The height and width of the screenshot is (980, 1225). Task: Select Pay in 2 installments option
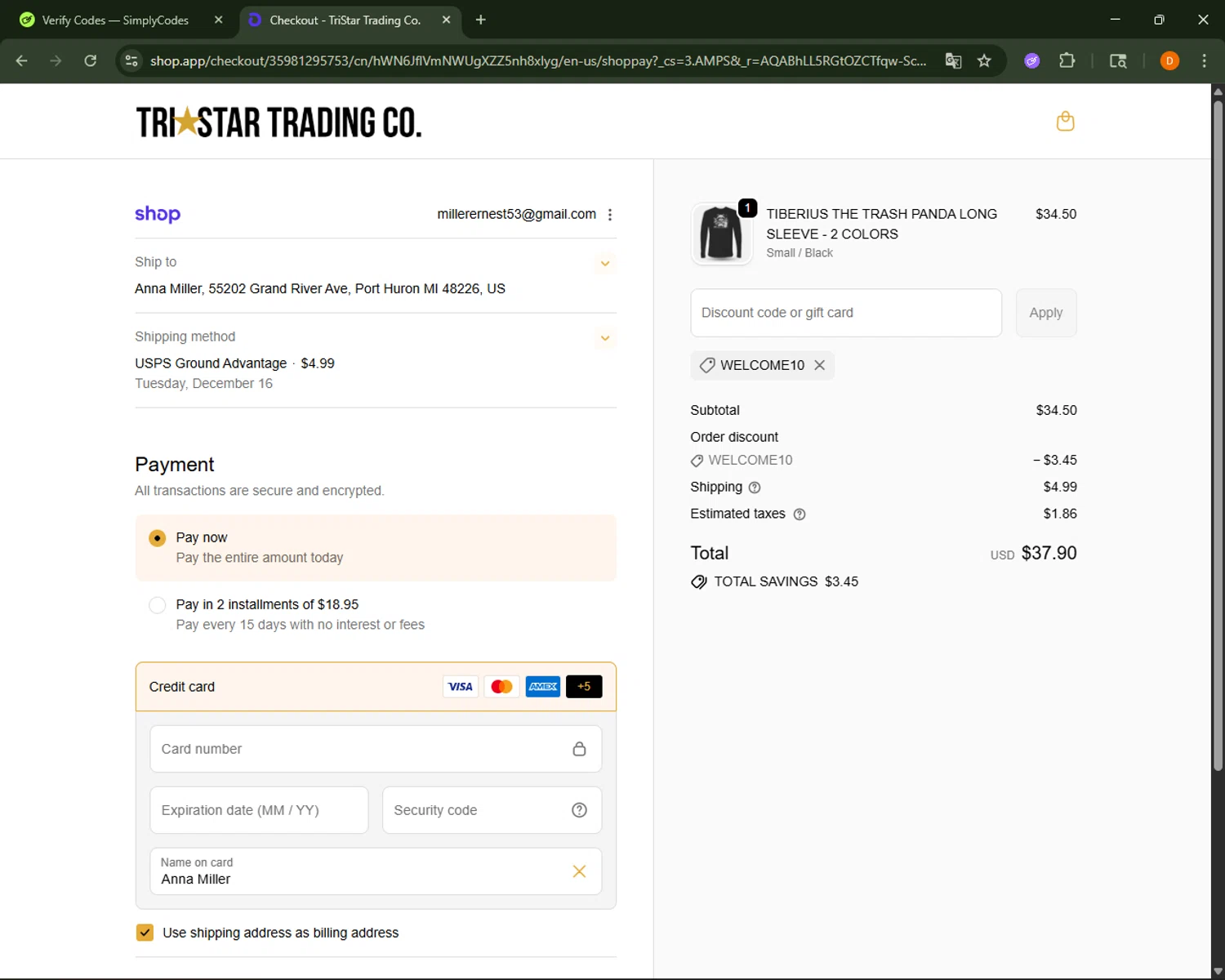[x=158, y=605]
